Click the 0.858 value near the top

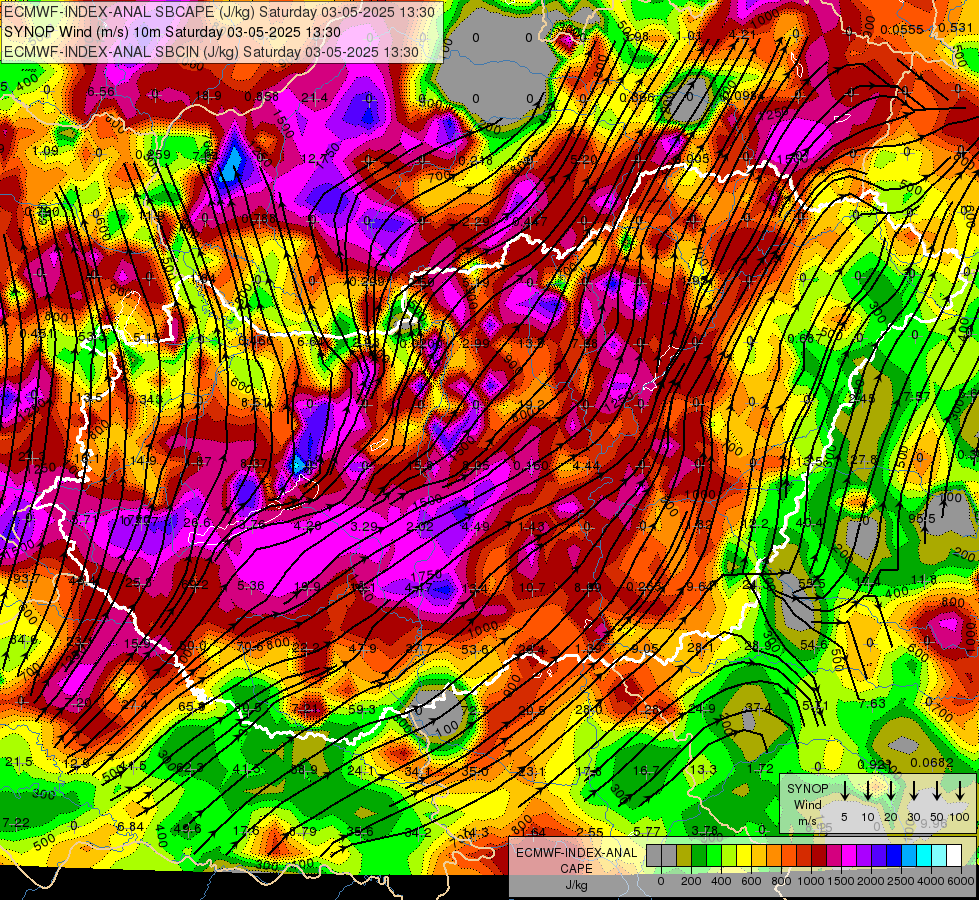262,96
